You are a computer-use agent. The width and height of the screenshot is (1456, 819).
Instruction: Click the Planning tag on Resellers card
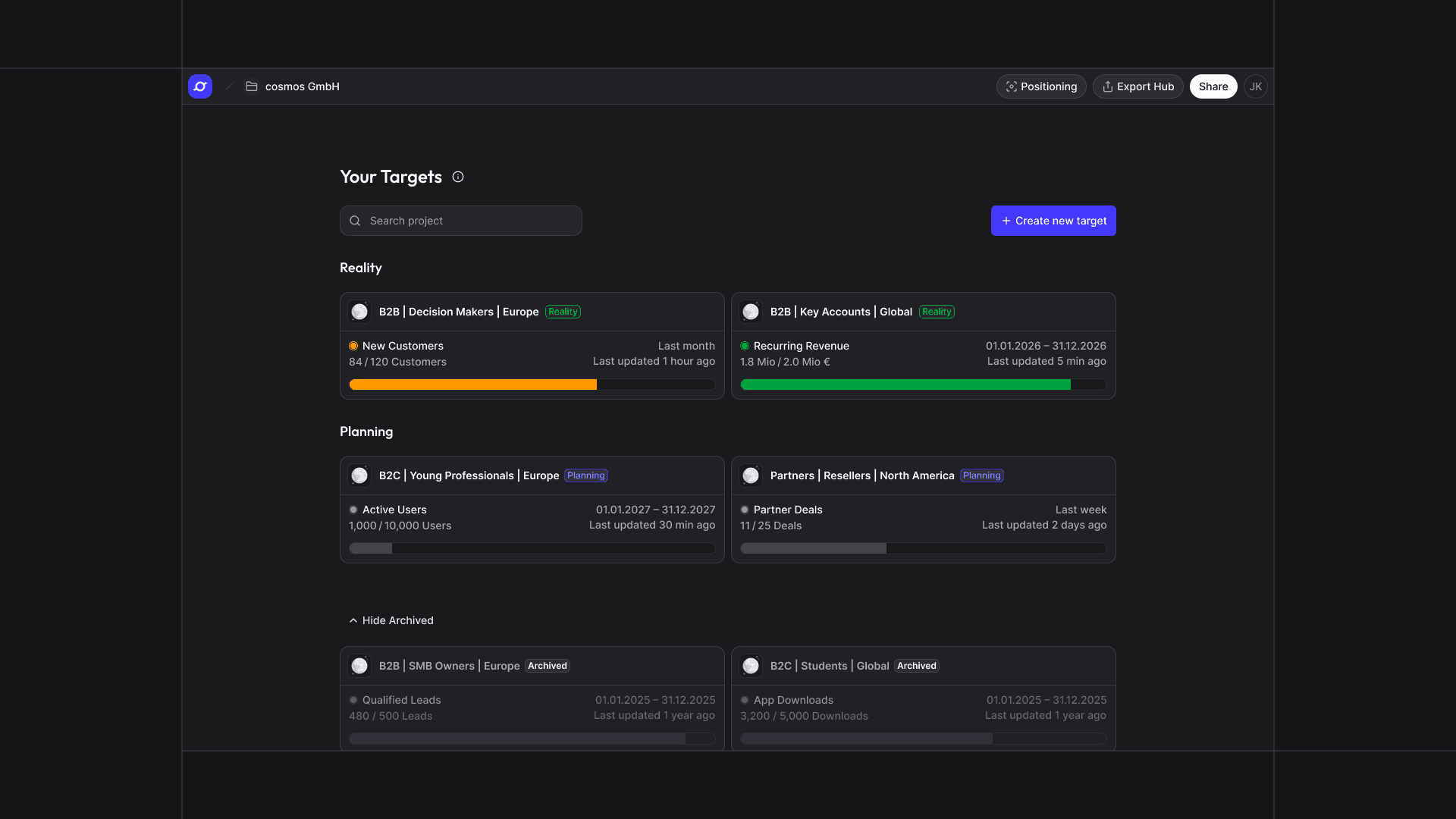[982, 475]
